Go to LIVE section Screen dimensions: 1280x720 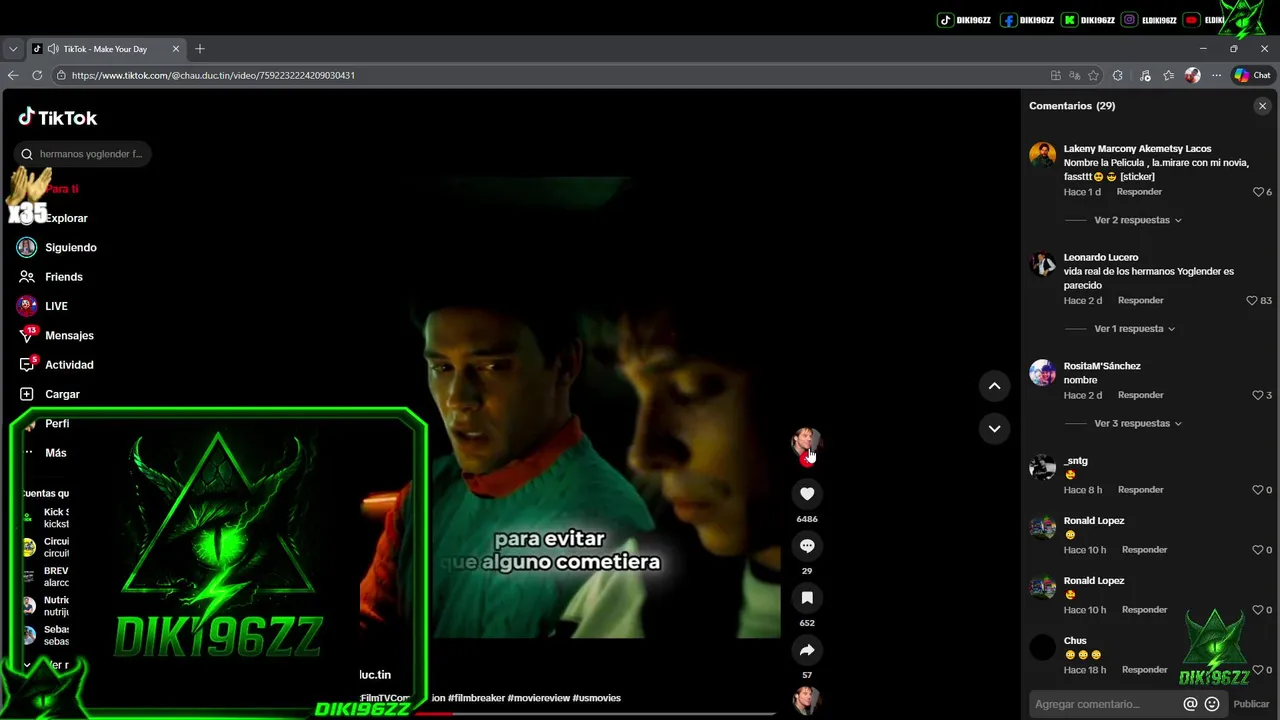pos(42,306)
